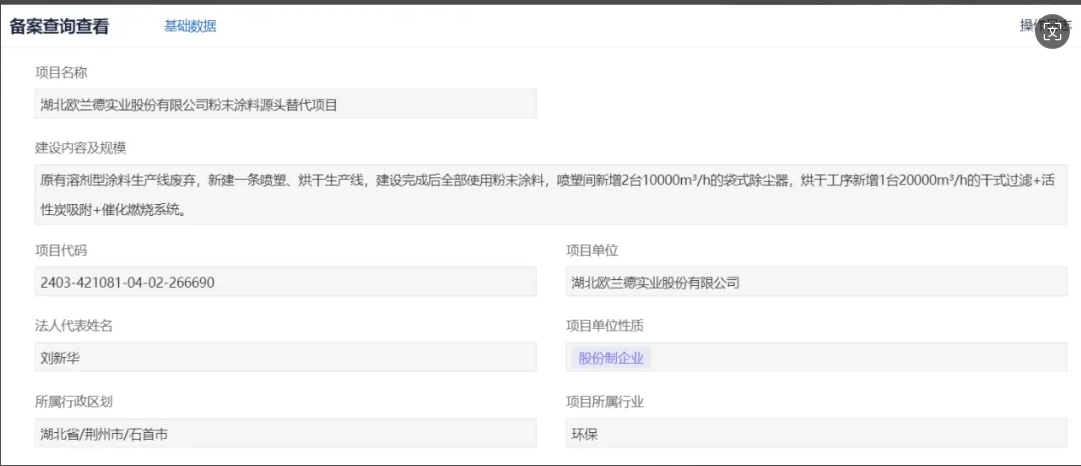This screenshot has width=1081, height=466.
Task: Click the 项目单位 field
Action: click(815, 282)
